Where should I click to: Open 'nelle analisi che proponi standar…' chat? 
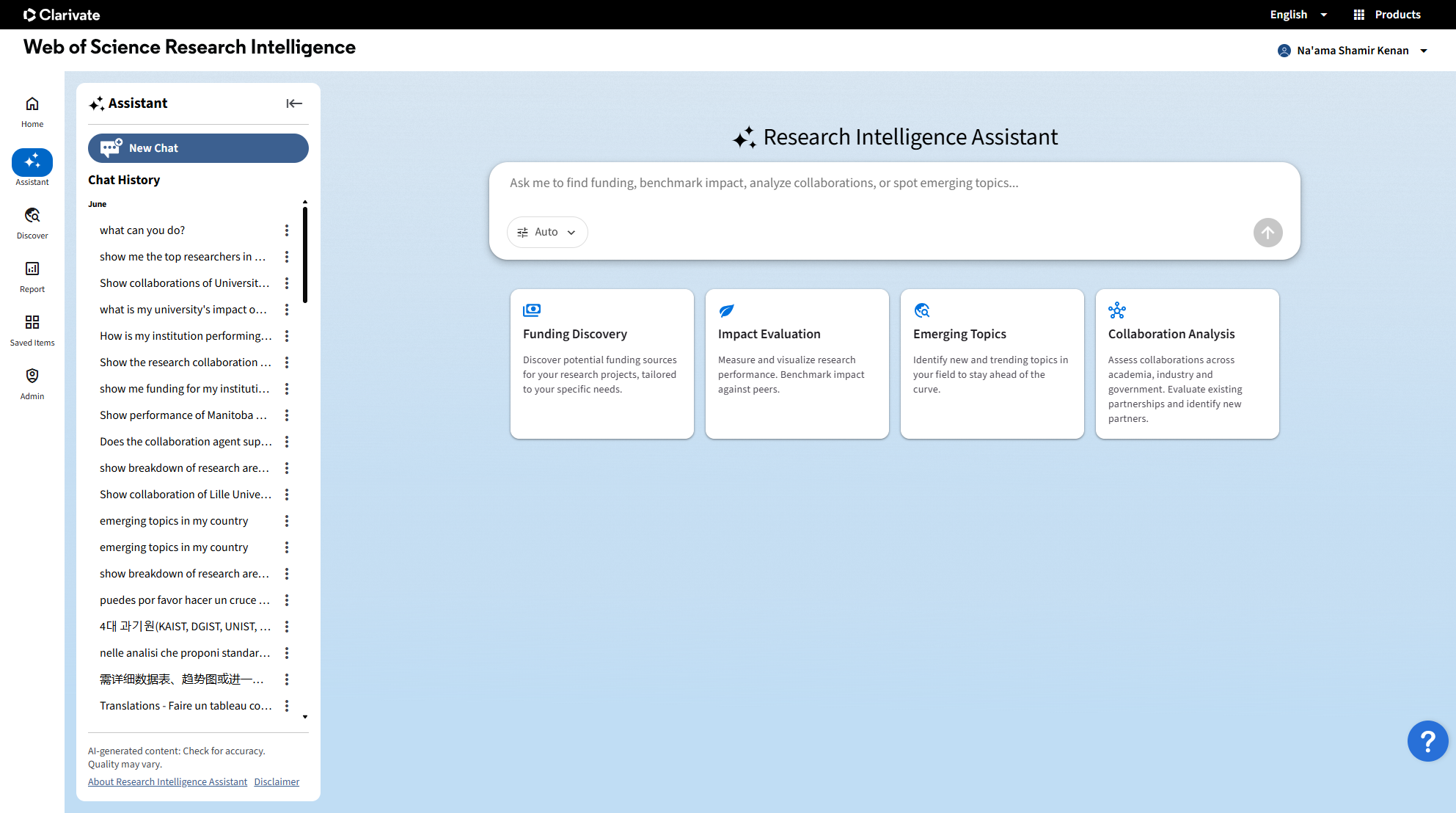[x=185, y=653]
